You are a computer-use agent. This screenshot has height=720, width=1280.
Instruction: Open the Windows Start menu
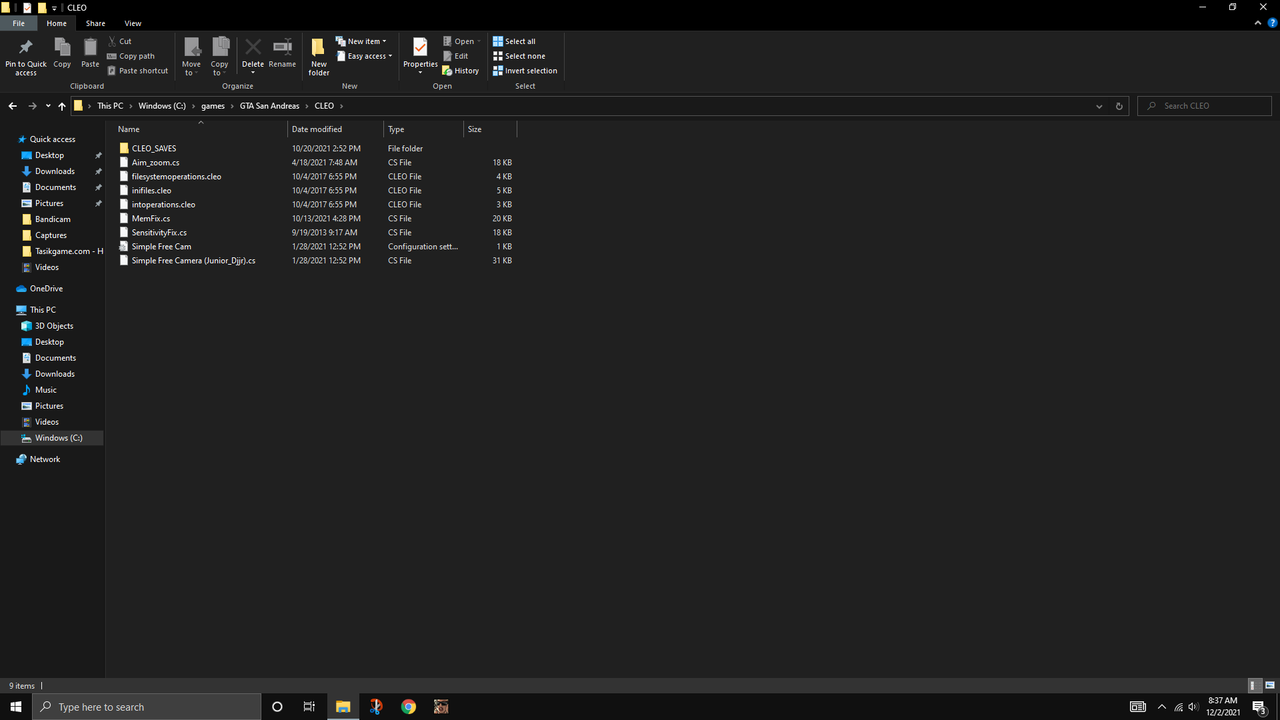16,707
